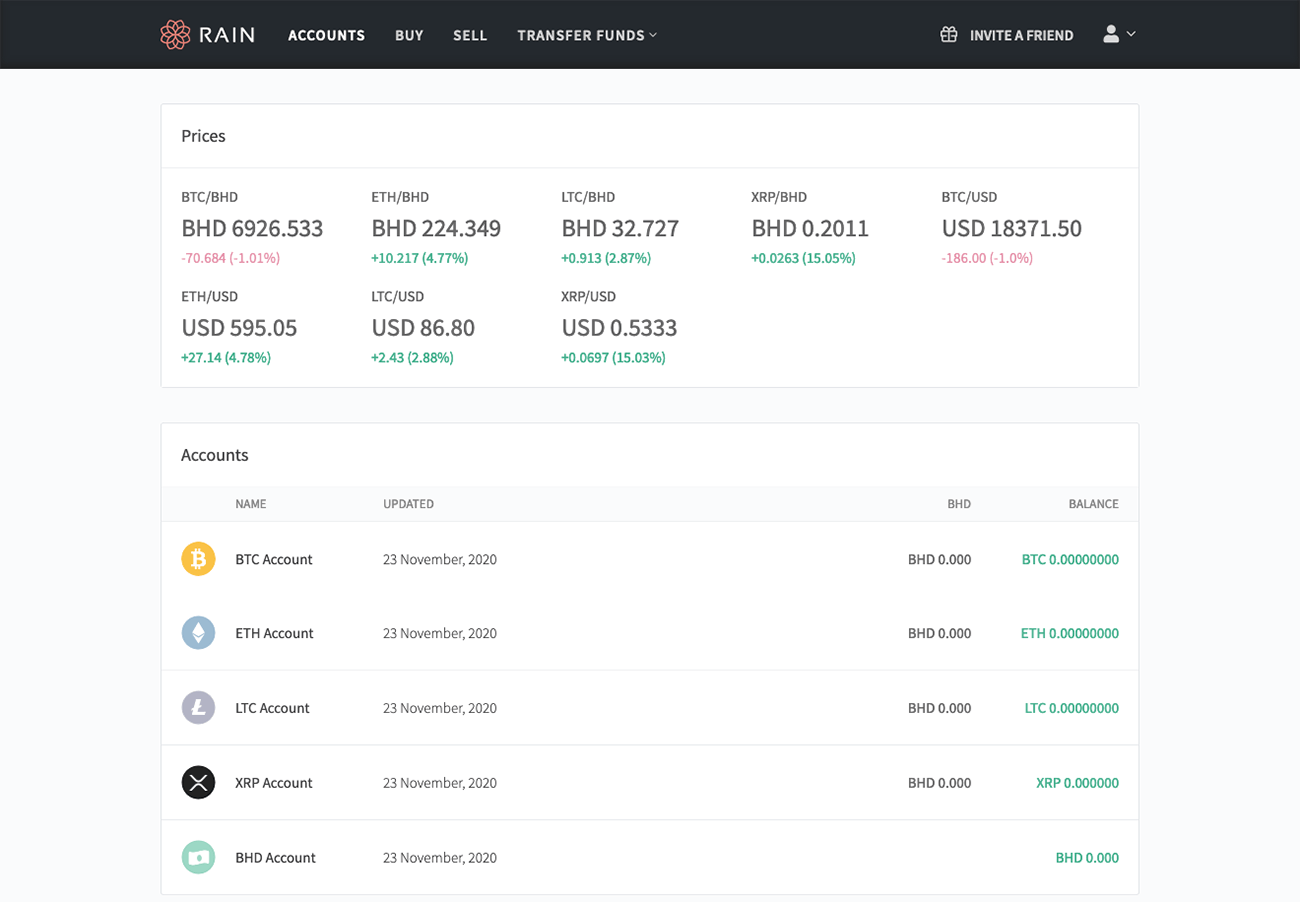
Task: Click the NAME column header
Action: (251, 504)
